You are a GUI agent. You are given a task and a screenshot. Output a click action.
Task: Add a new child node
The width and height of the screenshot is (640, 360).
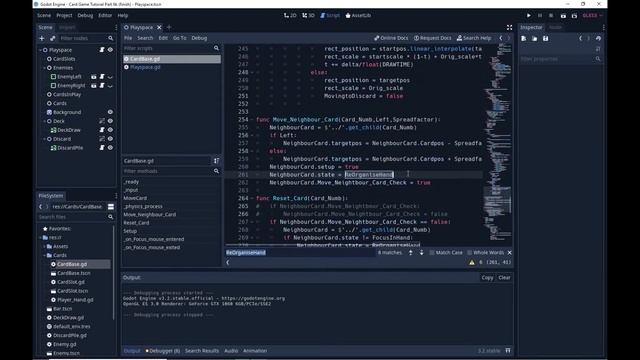click(x=42, y=38)
